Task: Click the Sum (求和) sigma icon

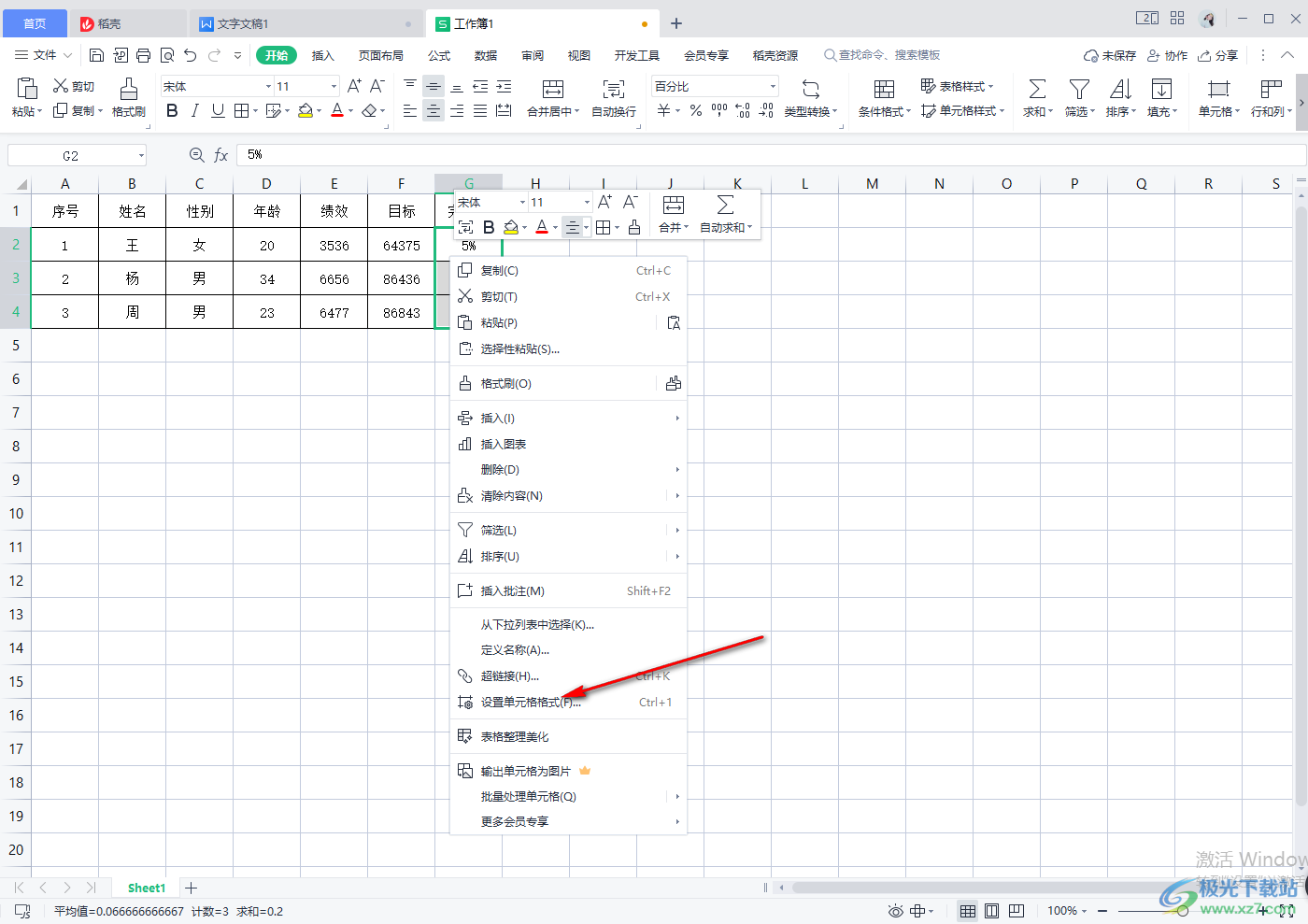Action: click(x=1037, y=89)
